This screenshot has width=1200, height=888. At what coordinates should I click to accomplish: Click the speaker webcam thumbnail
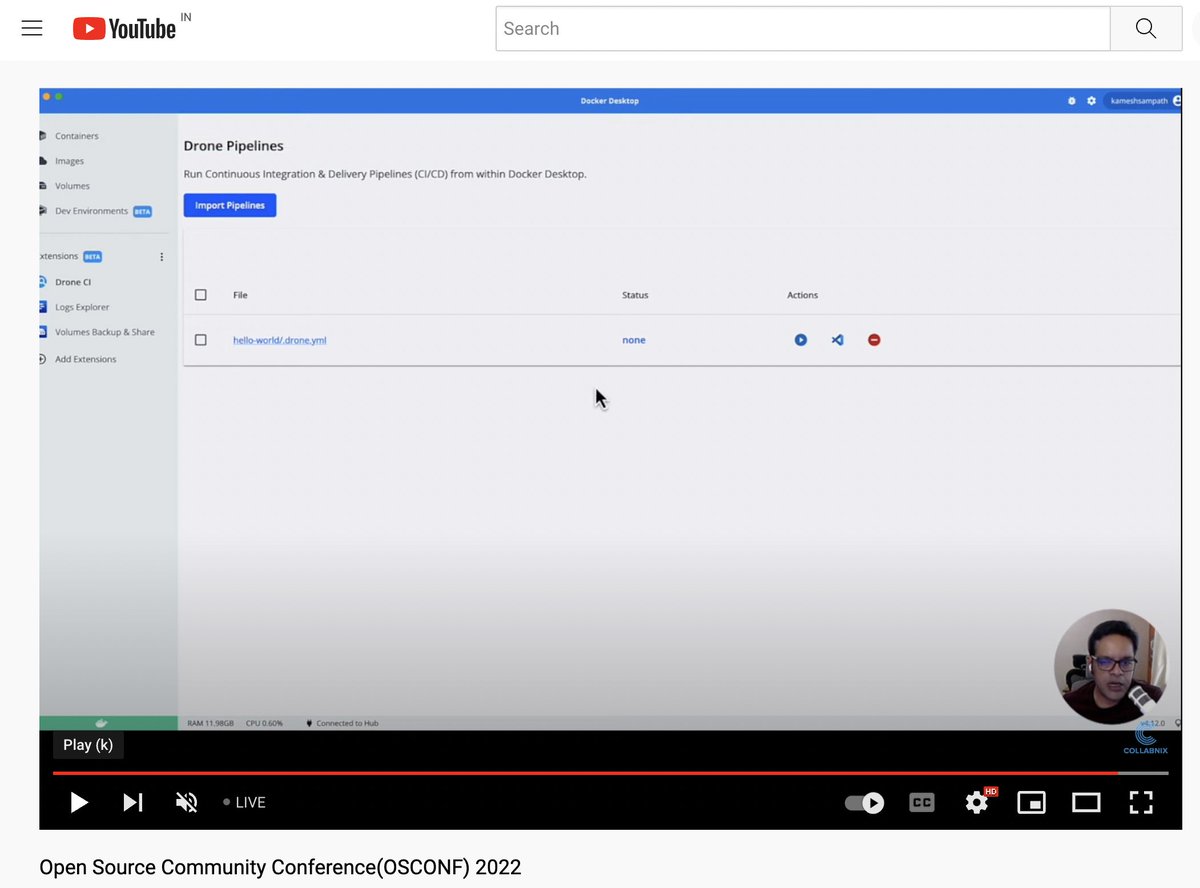pos(1111,667)
